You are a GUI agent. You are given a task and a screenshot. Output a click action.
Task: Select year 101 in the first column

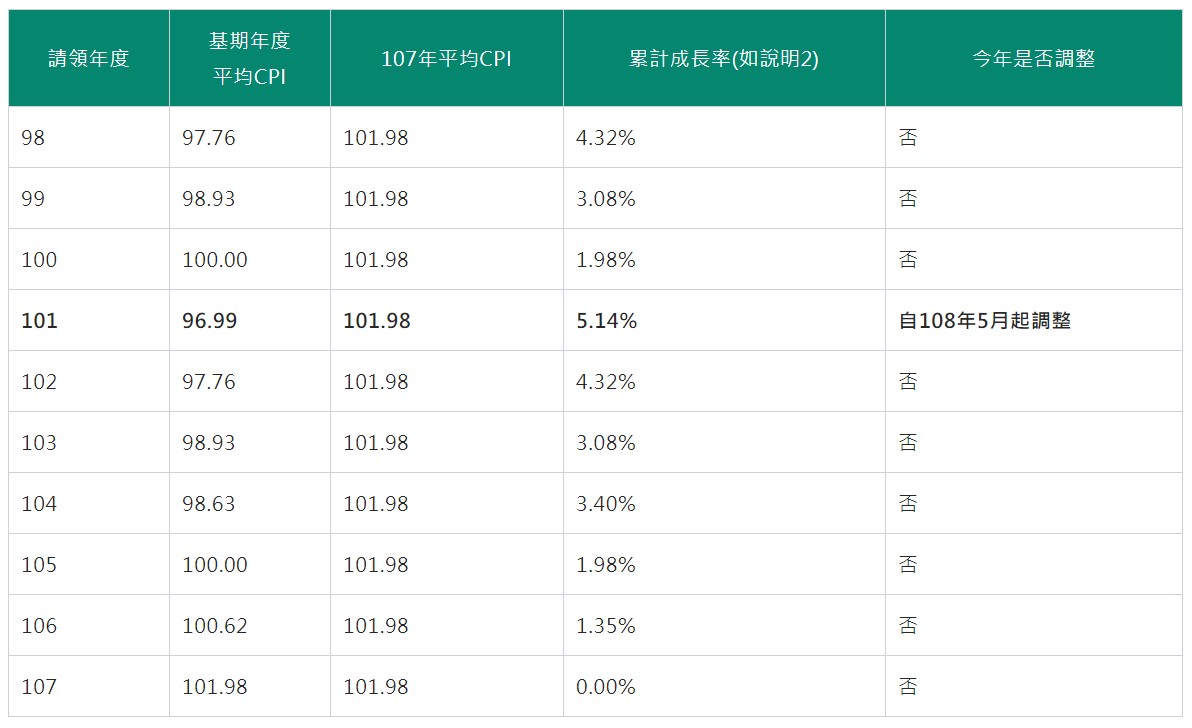tap(40, 321)
